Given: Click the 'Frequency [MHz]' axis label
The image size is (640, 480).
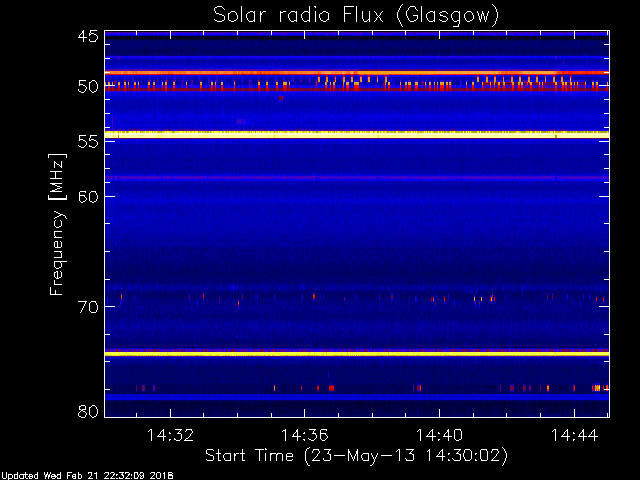Looking at the screenshot, I should [57, 224].
